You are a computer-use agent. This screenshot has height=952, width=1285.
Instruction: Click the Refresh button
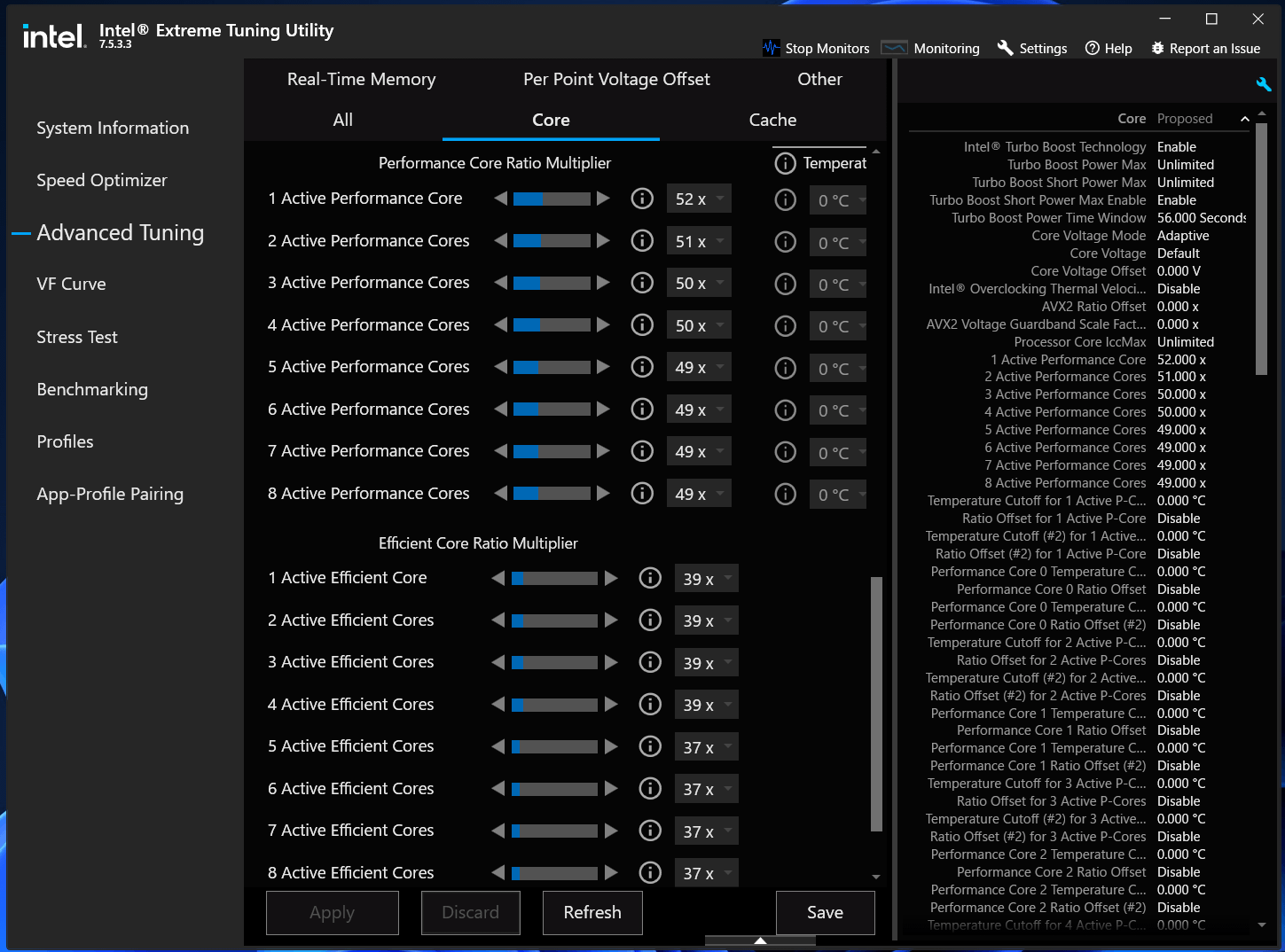coord(592,912)
